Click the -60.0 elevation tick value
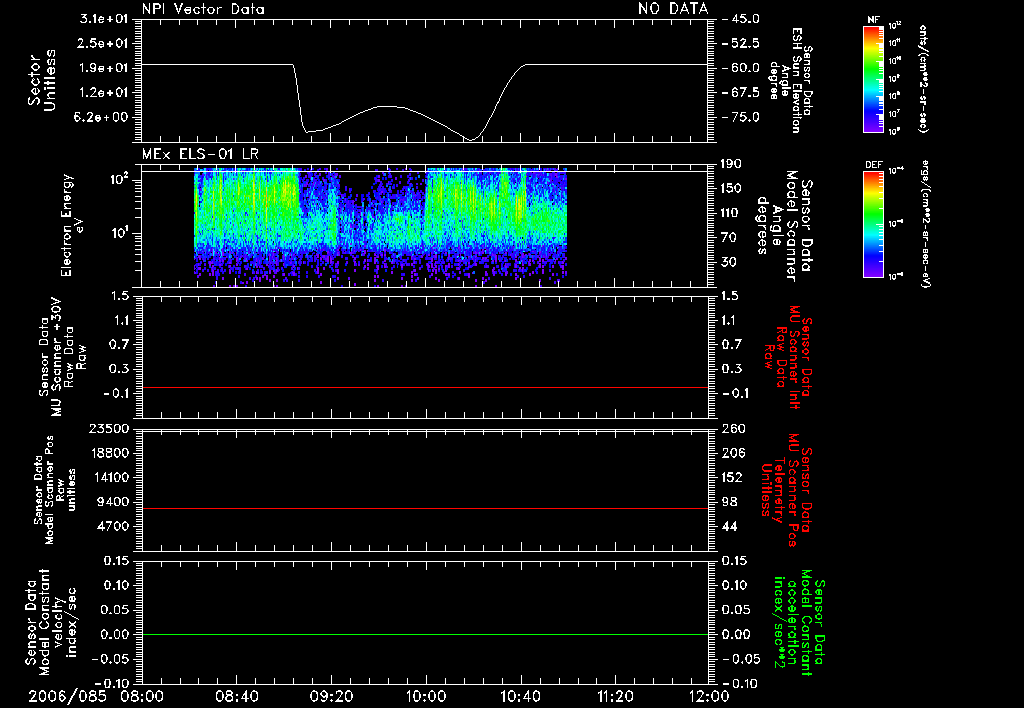 coord(741,68)
